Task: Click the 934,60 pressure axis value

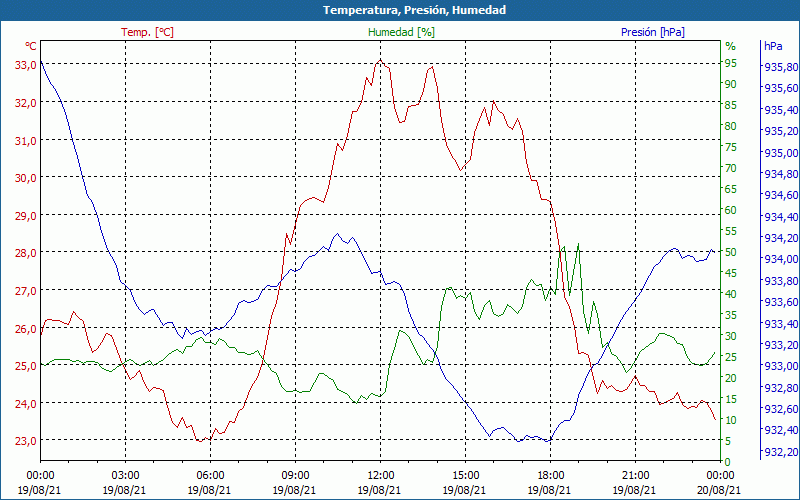Action: point(781,195)
